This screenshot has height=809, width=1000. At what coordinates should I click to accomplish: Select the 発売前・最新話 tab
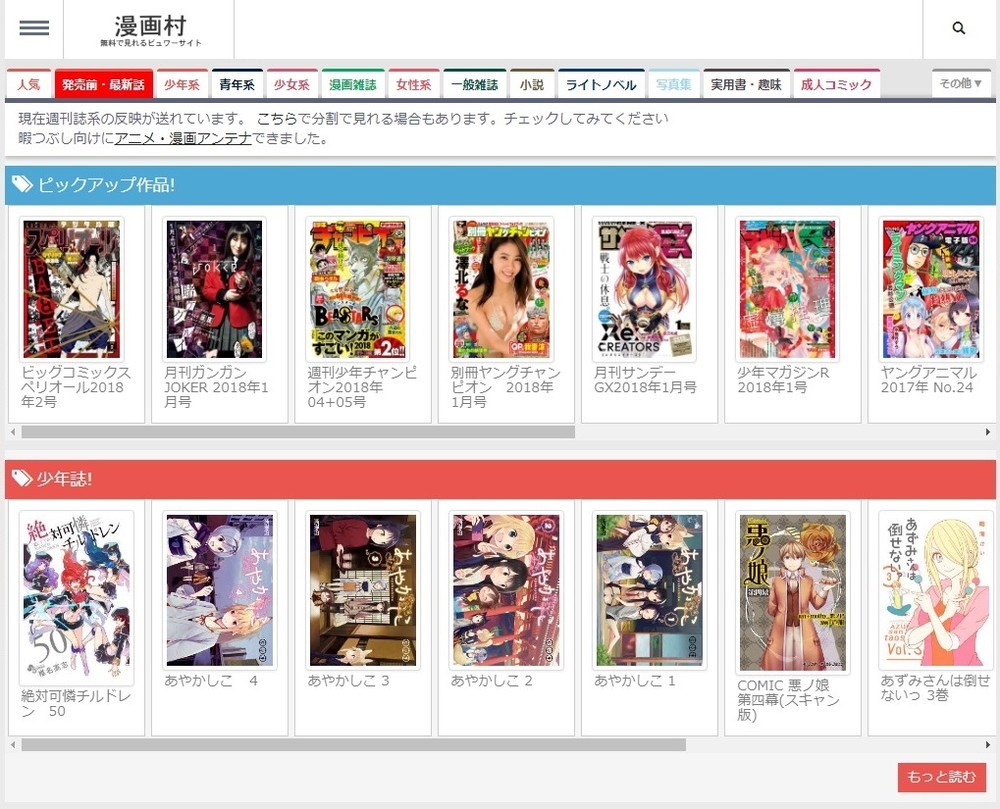pos(103,84)
